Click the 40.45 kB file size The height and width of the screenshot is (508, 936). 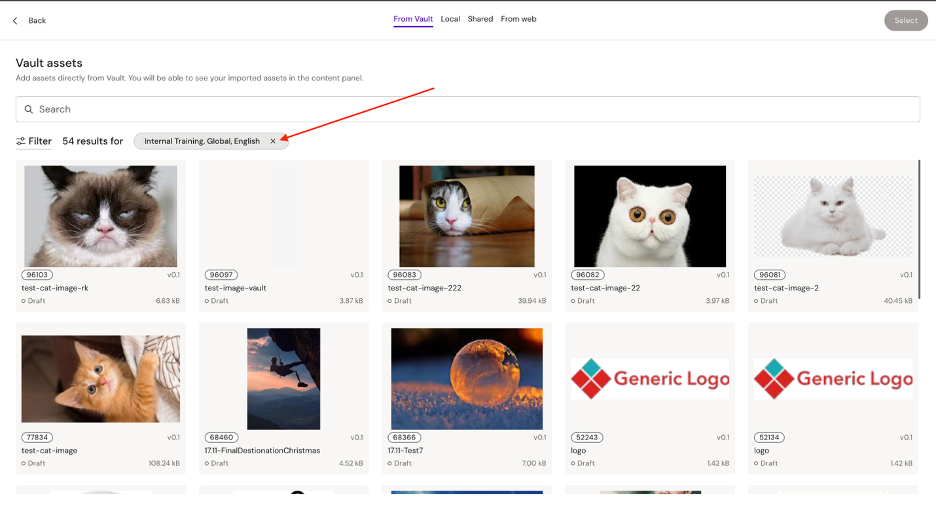898,301
